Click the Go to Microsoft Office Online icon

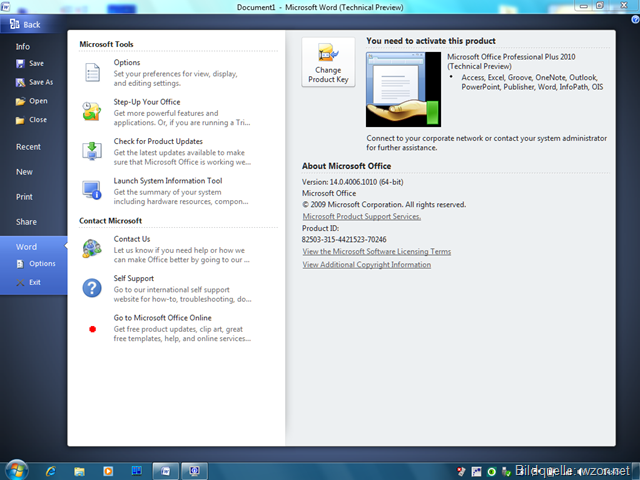pyautogui.click(x=92, y=327)
